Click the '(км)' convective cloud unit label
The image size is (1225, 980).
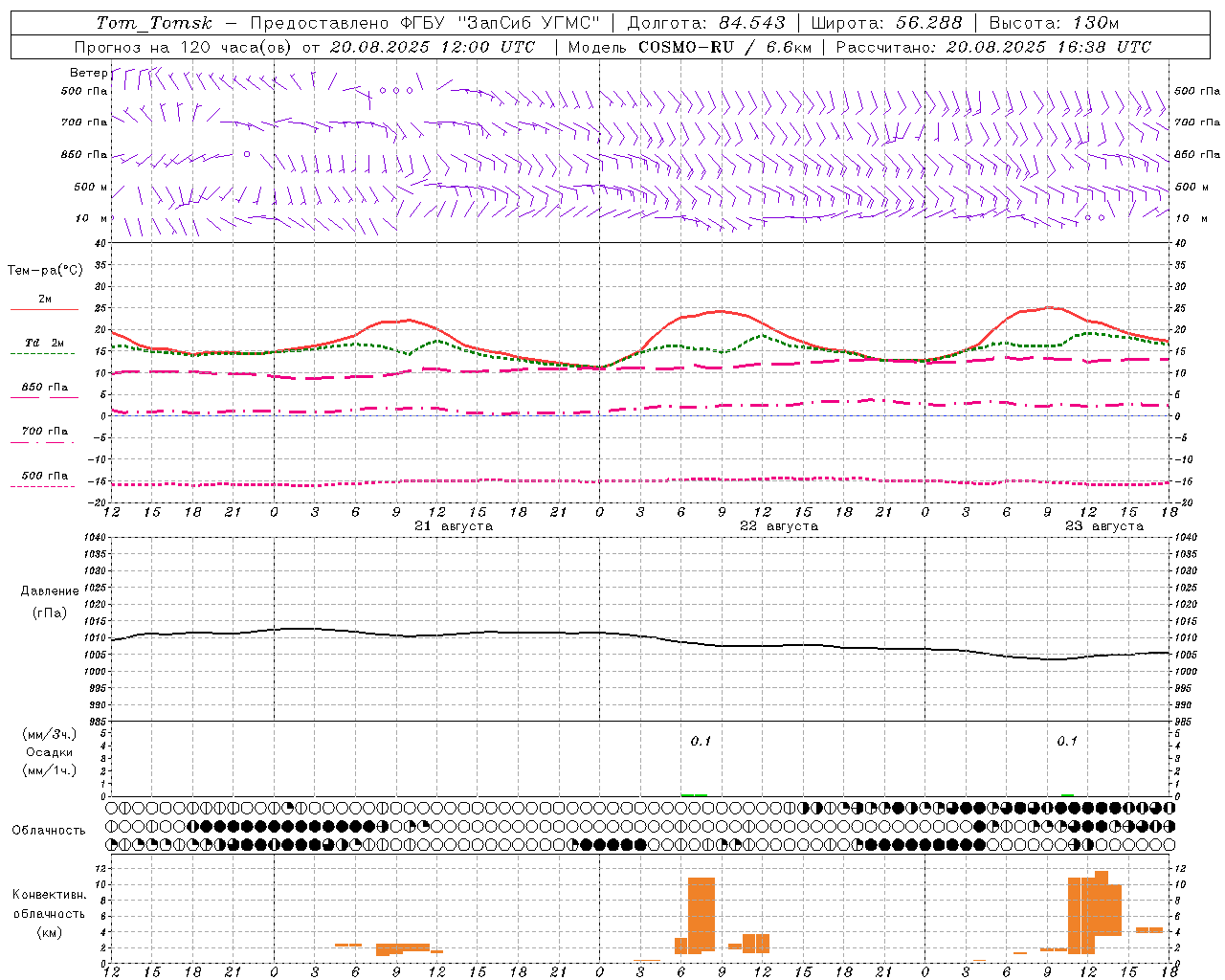point(50,932)
